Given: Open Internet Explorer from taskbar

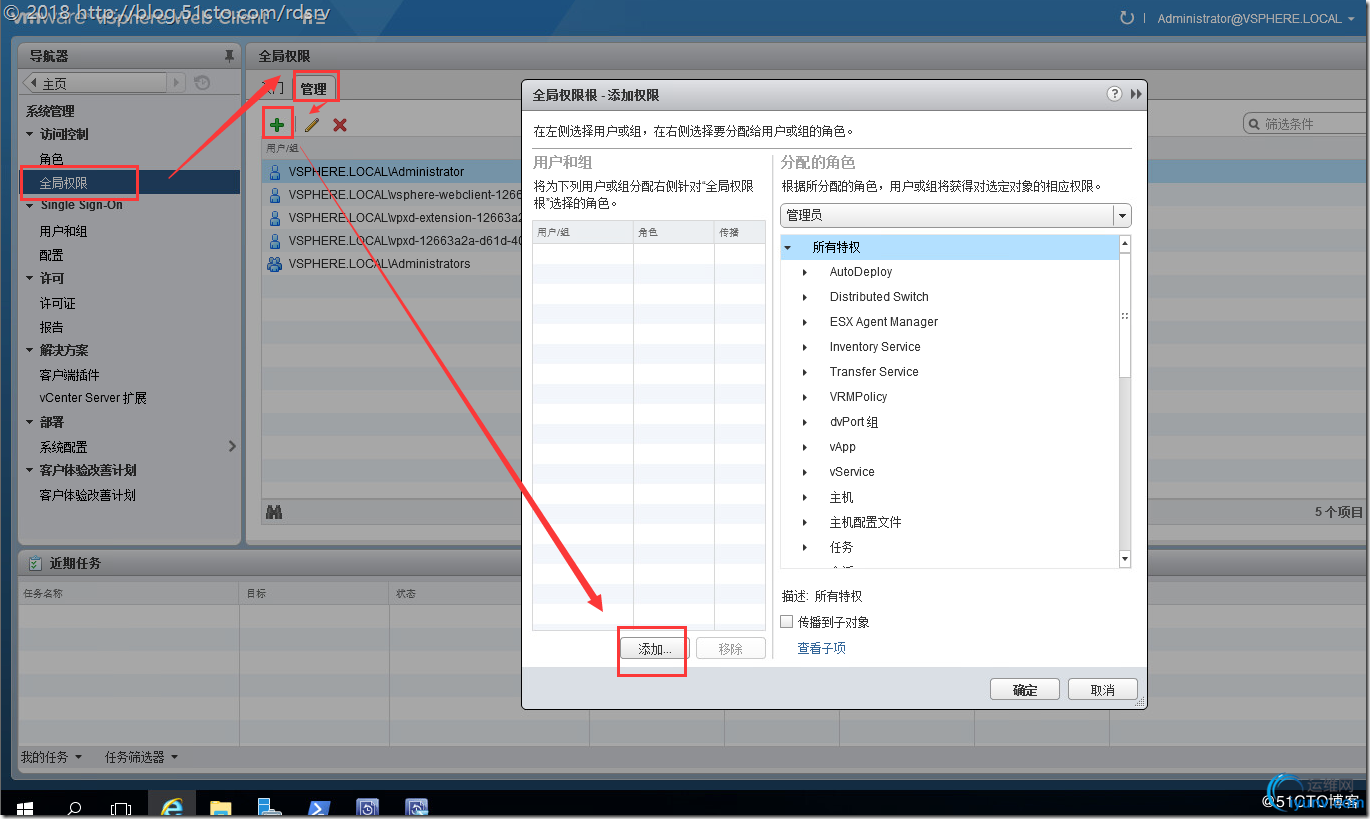Looking at the screenshot, I should point(172,806).
